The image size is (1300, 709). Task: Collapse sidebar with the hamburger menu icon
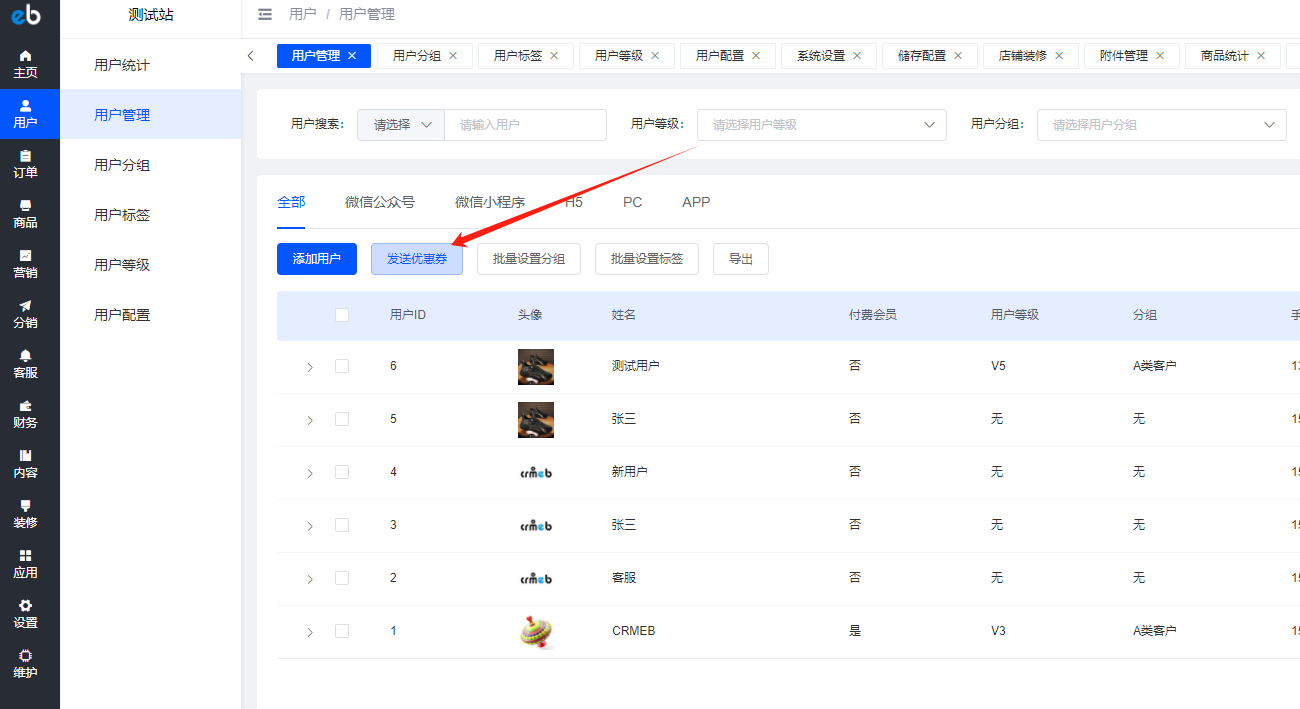click(265, 14)
